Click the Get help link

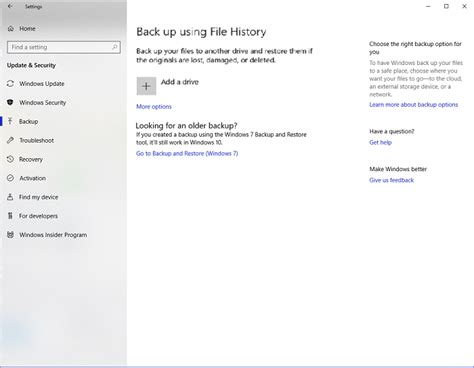tap(380, 142)
